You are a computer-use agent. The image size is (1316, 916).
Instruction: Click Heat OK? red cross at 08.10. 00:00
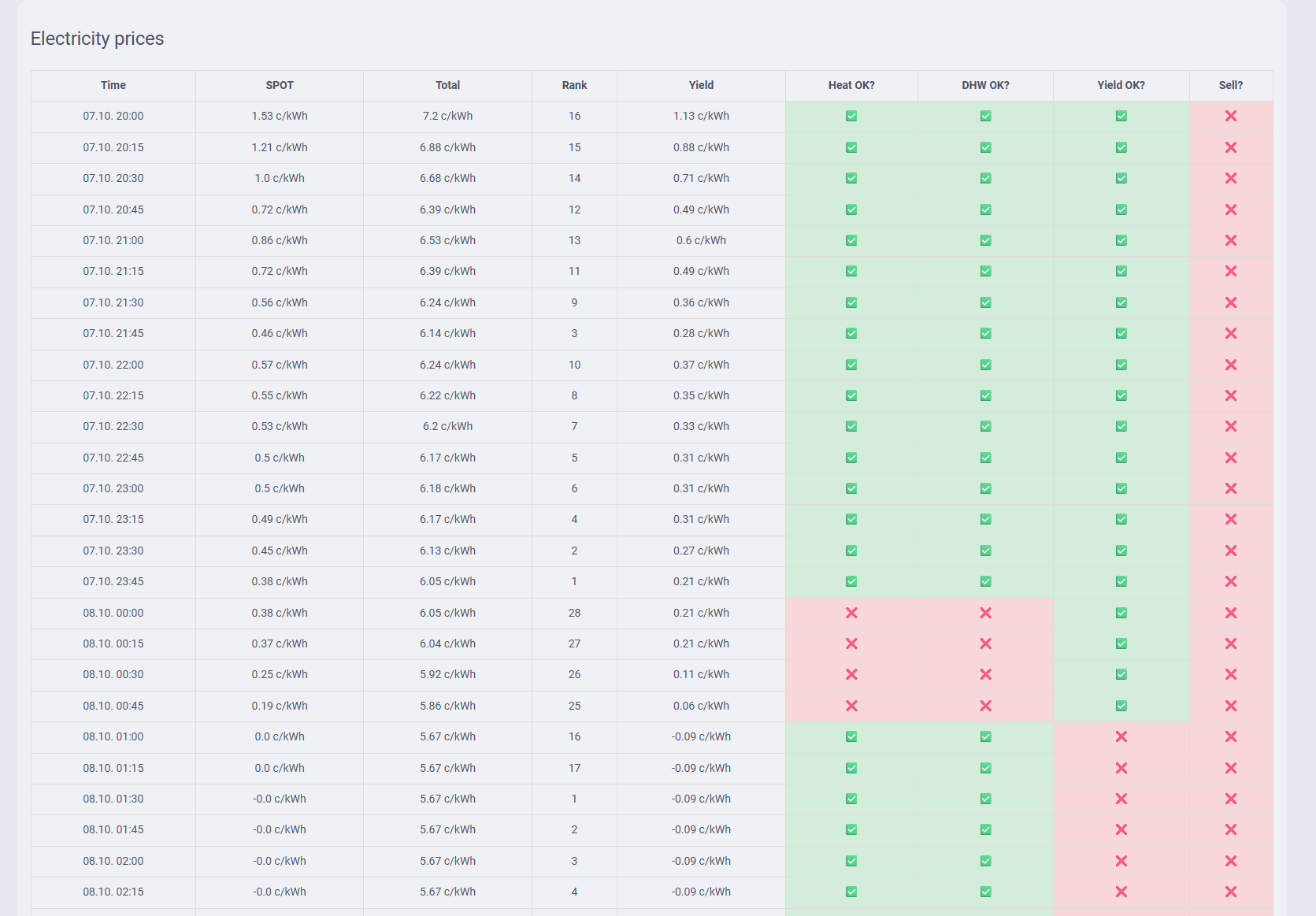[851, 613]
